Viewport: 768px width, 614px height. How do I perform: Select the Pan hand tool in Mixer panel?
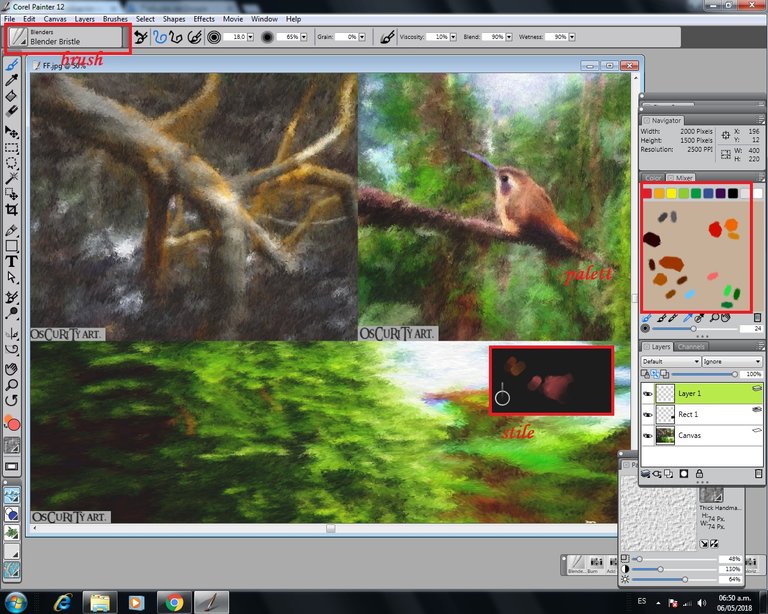[x=726, y=318]
